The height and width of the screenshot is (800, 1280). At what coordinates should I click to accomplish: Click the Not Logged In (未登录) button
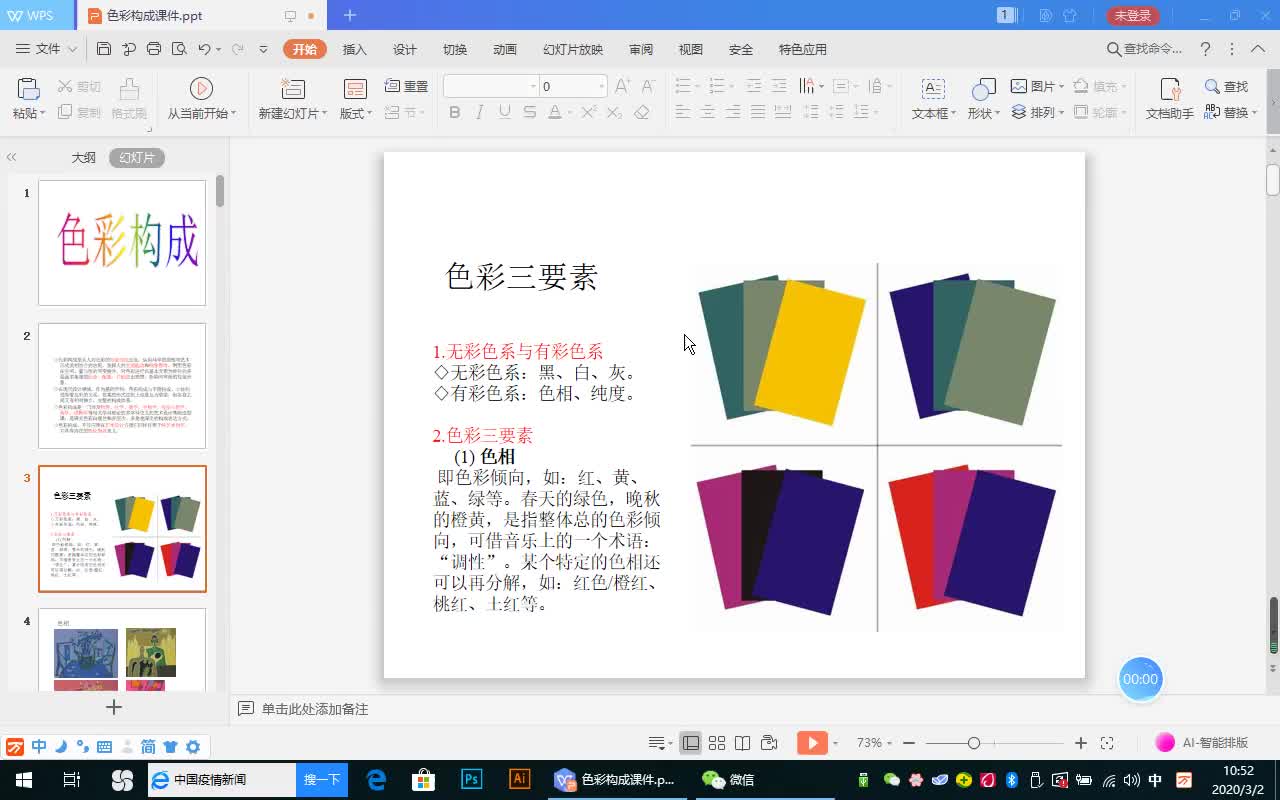coord(1134,15)
